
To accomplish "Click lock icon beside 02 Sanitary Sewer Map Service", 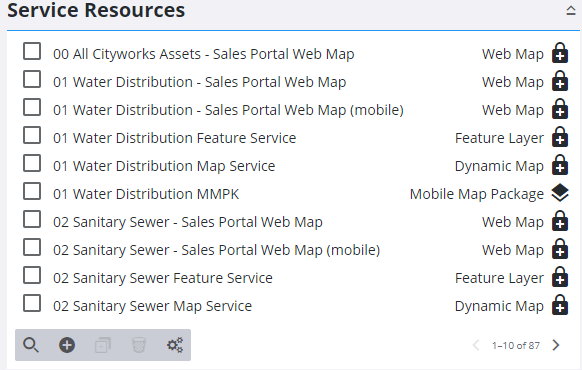I will pos(560,305).
